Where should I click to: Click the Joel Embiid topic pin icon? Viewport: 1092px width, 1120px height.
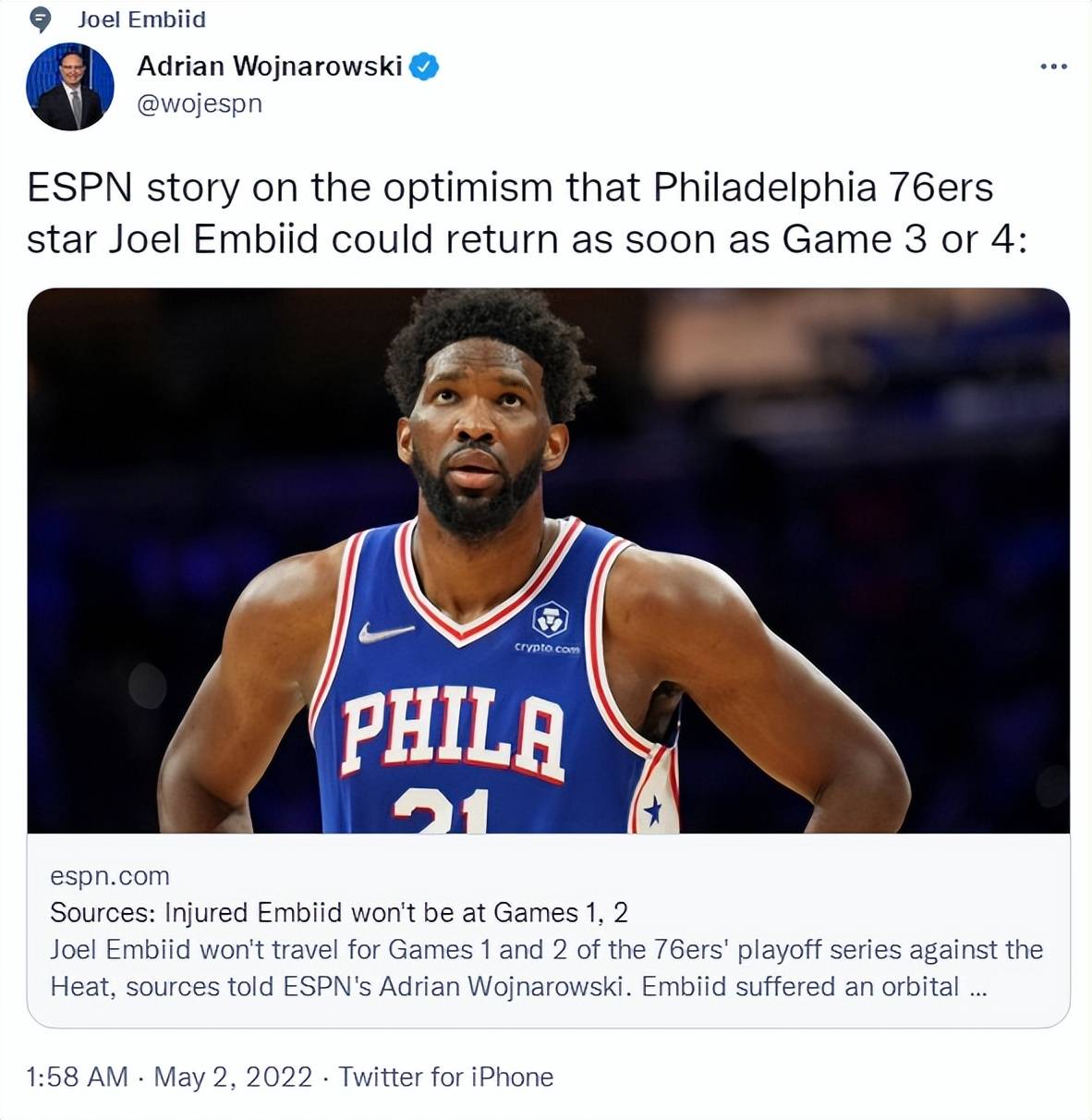(42, 19)
